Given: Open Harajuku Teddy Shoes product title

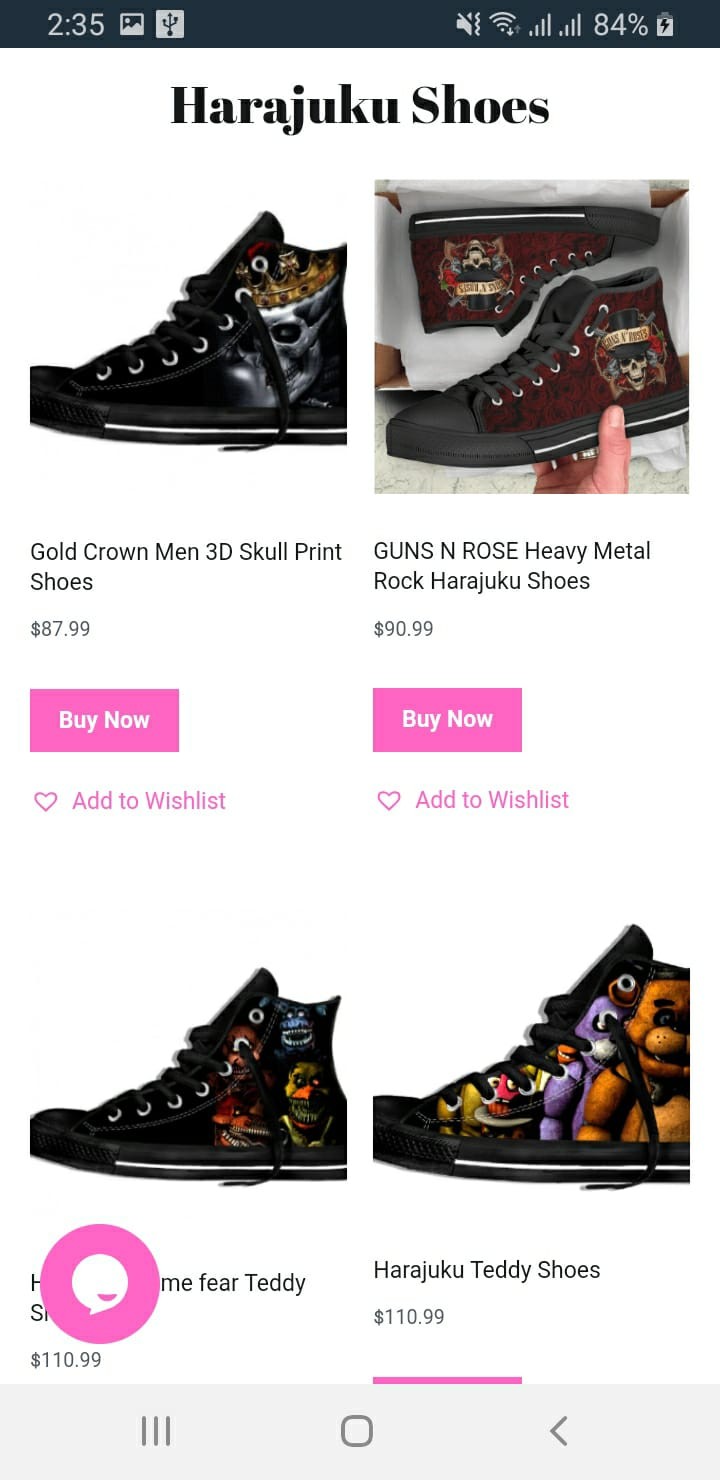Looking at the screenshot, I should pyautogui.click(x=487, y=1270).
